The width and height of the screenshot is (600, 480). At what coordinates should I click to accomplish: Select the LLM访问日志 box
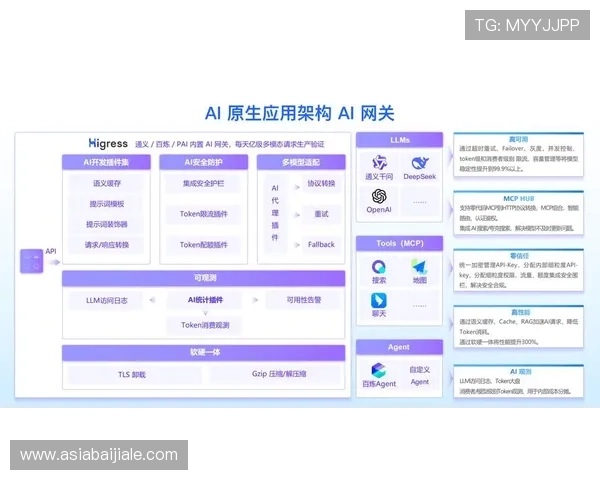(106, 300)
